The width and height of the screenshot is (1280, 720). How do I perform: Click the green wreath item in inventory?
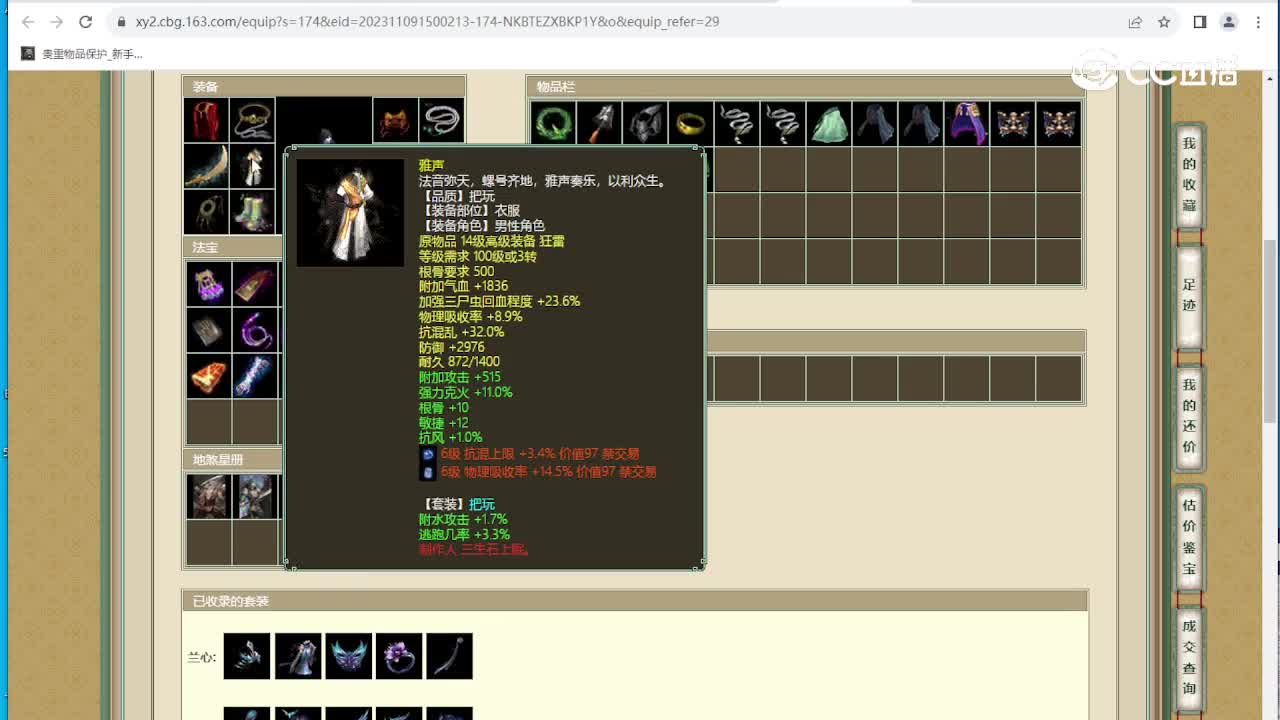[x=553, y=122]
